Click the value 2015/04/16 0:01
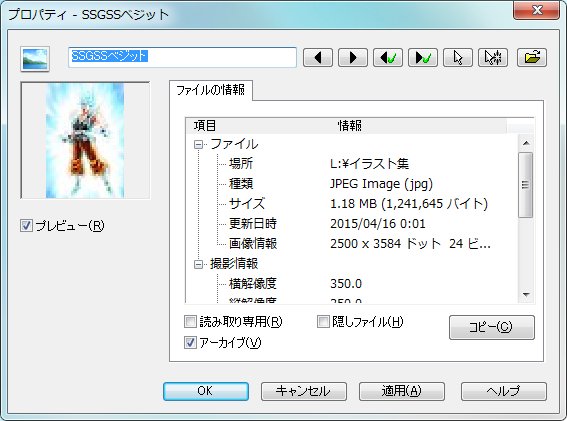The image size is (567, 421). click(378, 224)
